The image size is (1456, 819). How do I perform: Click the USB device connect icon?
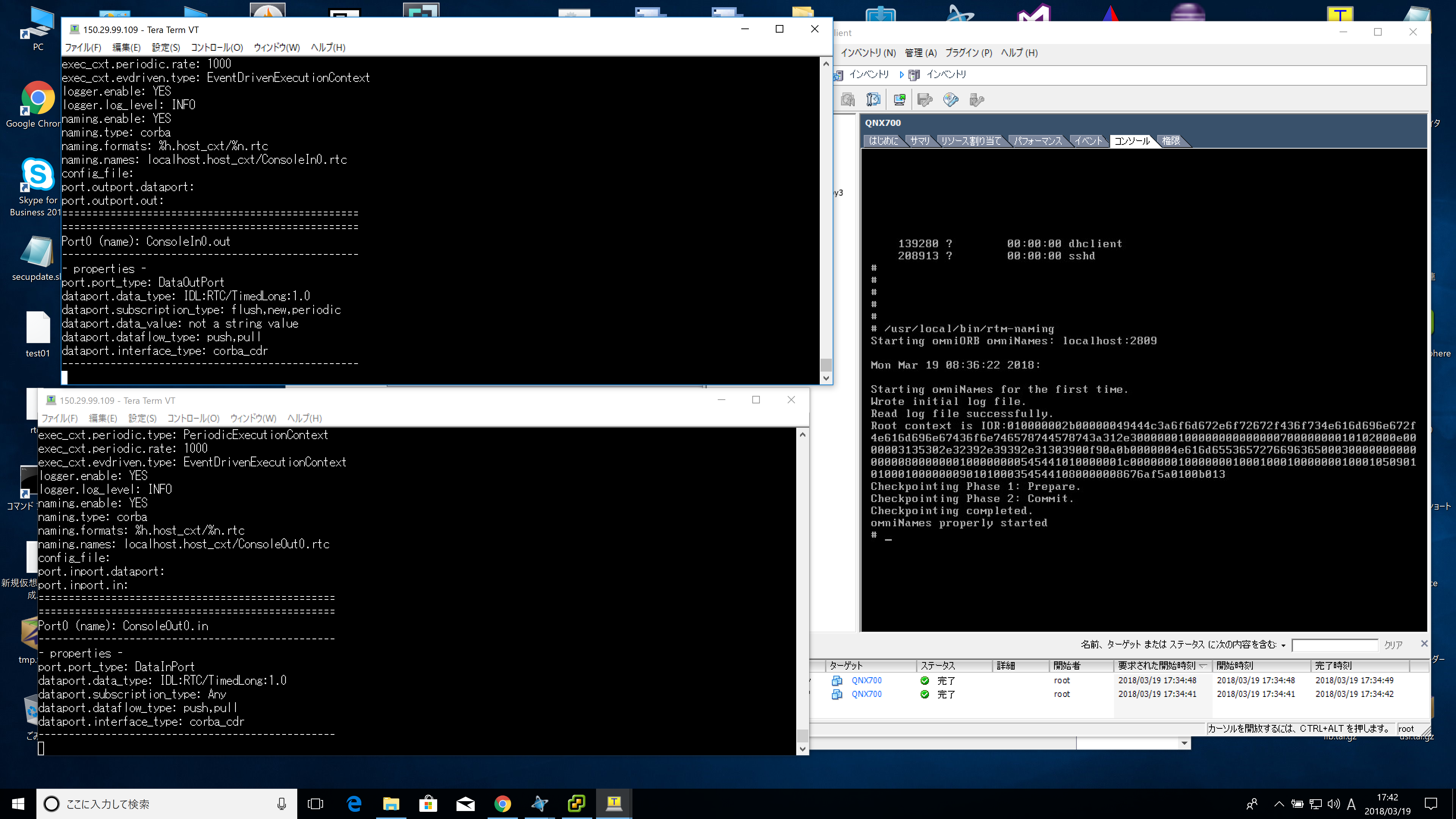[x=977, y=100]
